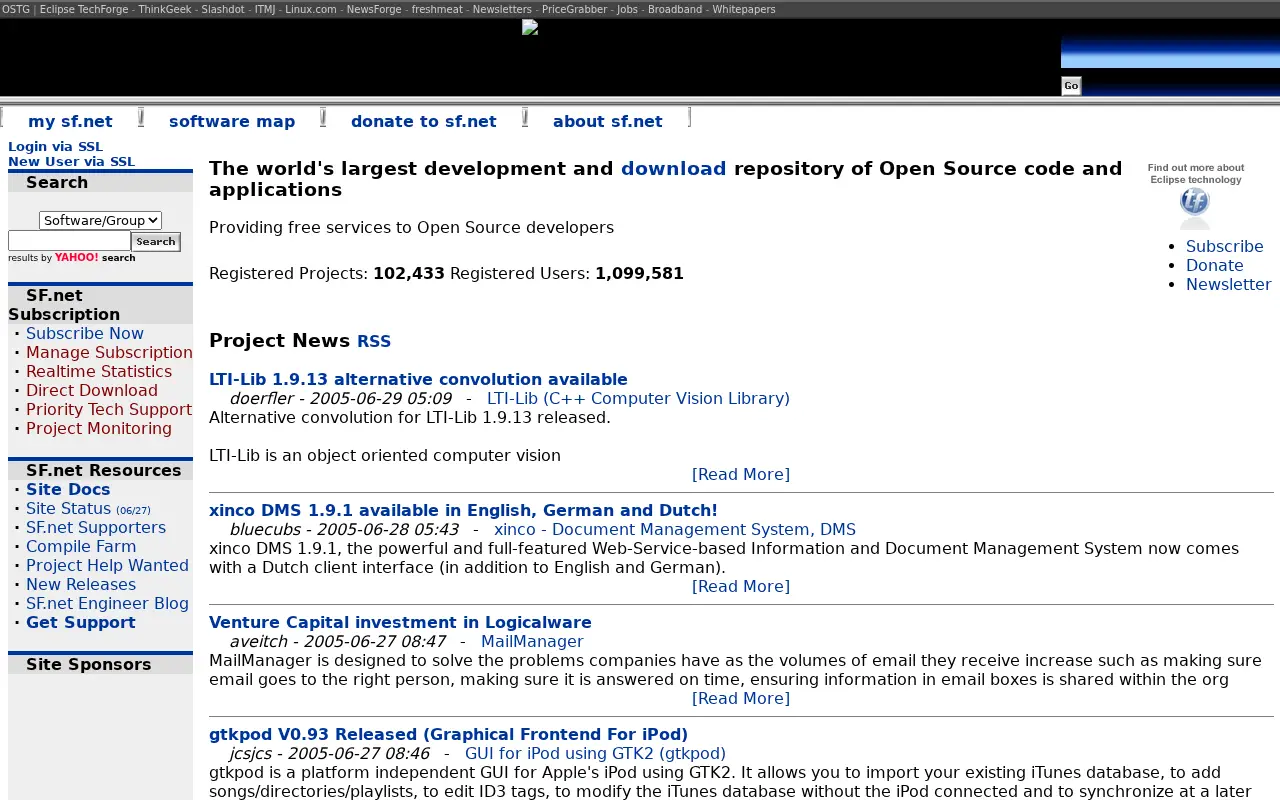The height and width of the screenshot is (800, 1280).
Task: Open Site Docs
Action: click(68, 489)
